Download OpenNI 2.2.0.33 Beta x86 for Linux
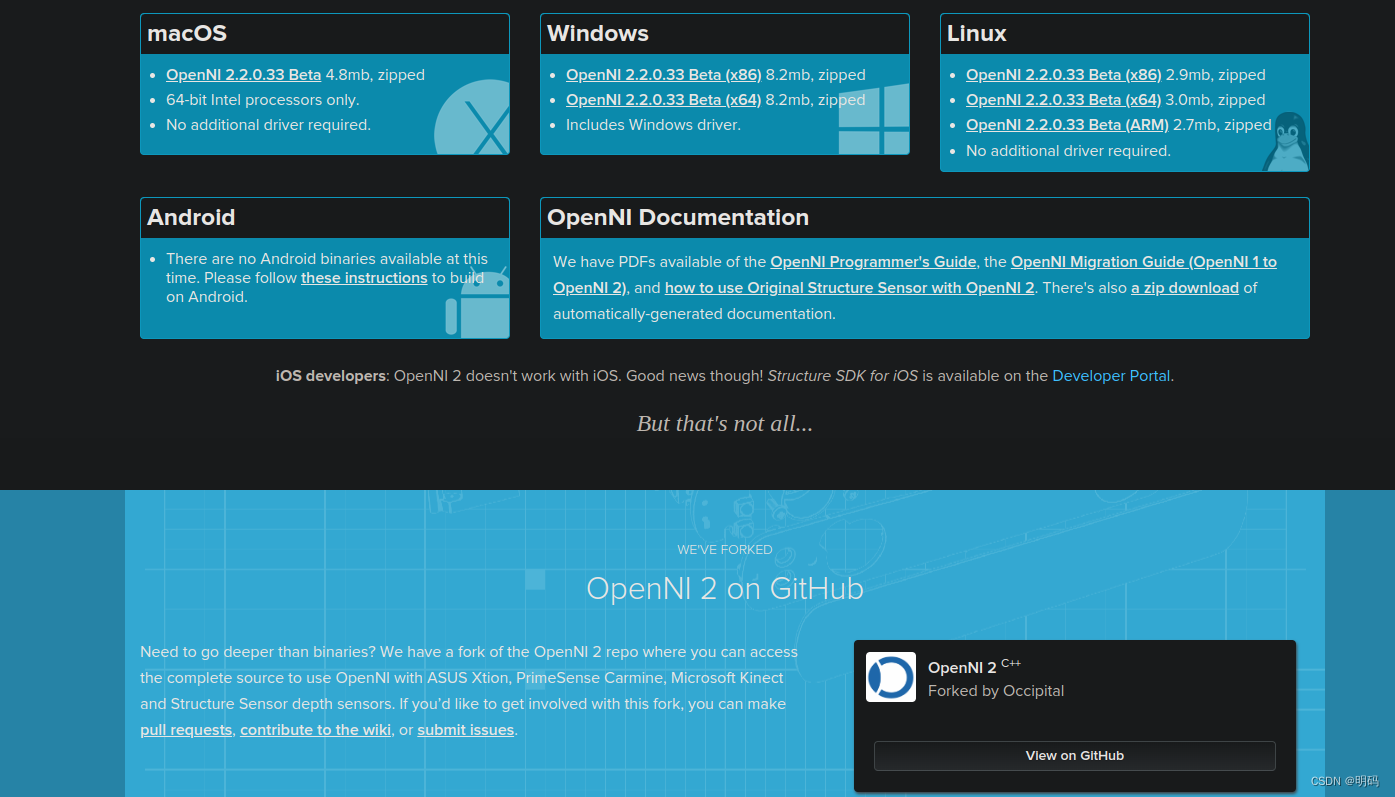The width and height of the screenshot is (1395, 797). click(1063, 74)
